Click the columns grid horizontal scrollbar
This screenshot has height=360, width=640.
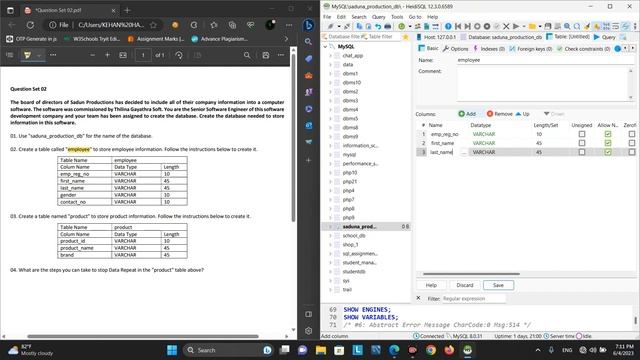pyautogui.click(x=471, y=274)
